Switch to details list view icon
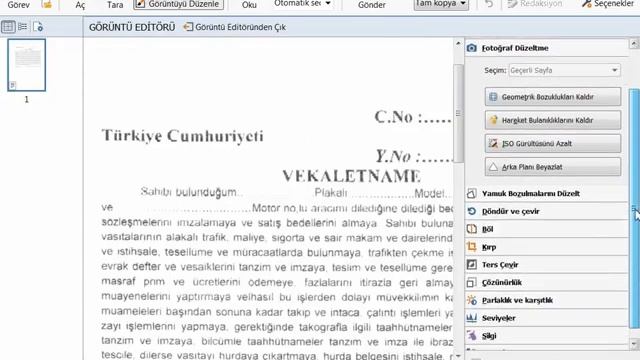Image resolution: width=640 pixels, height=360 pixels. (x=22, y=27)
